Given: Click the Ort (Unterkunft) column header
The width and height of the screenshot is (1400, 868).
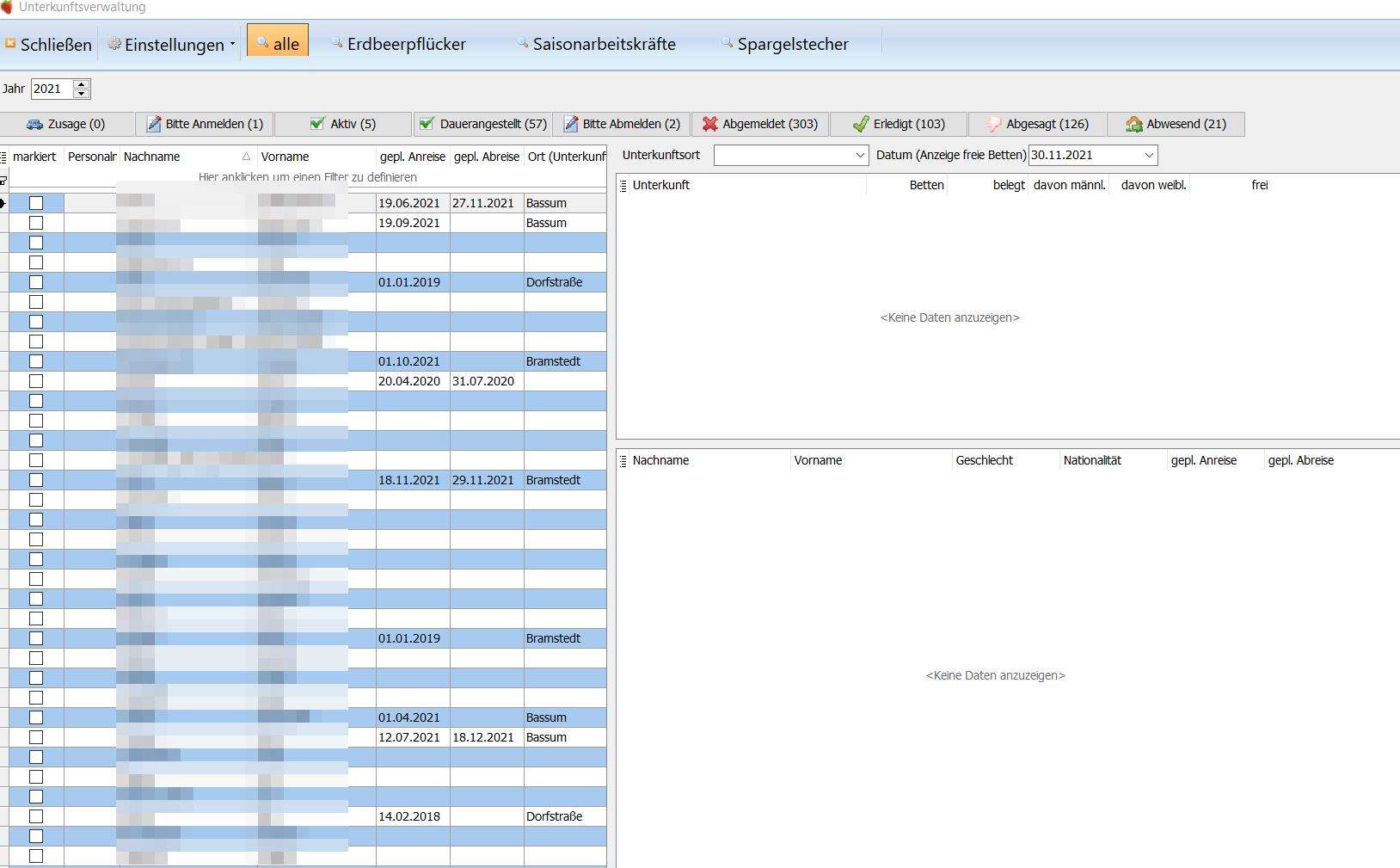Looking at the screenshot, I should (x=566, y=157).
